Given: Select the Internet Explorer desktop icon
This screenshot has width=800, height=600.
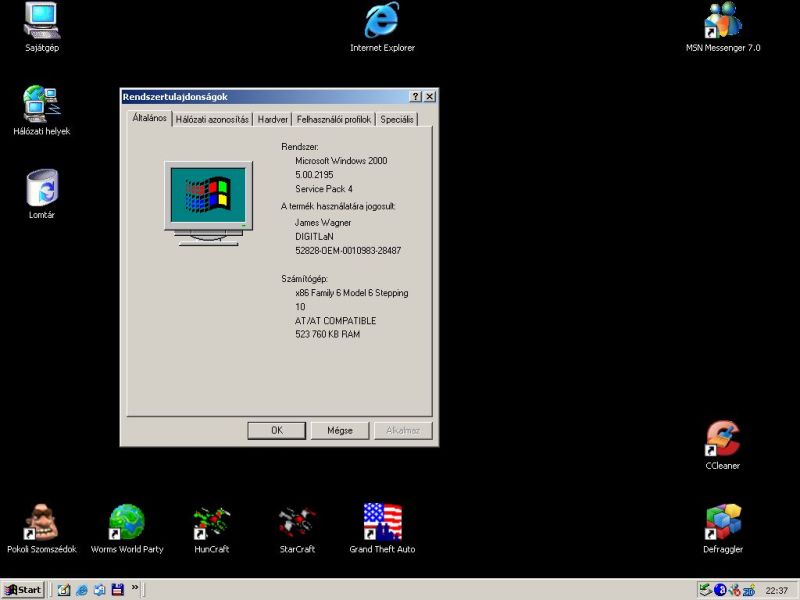Looking at the screenshot, I should (382, 27).
